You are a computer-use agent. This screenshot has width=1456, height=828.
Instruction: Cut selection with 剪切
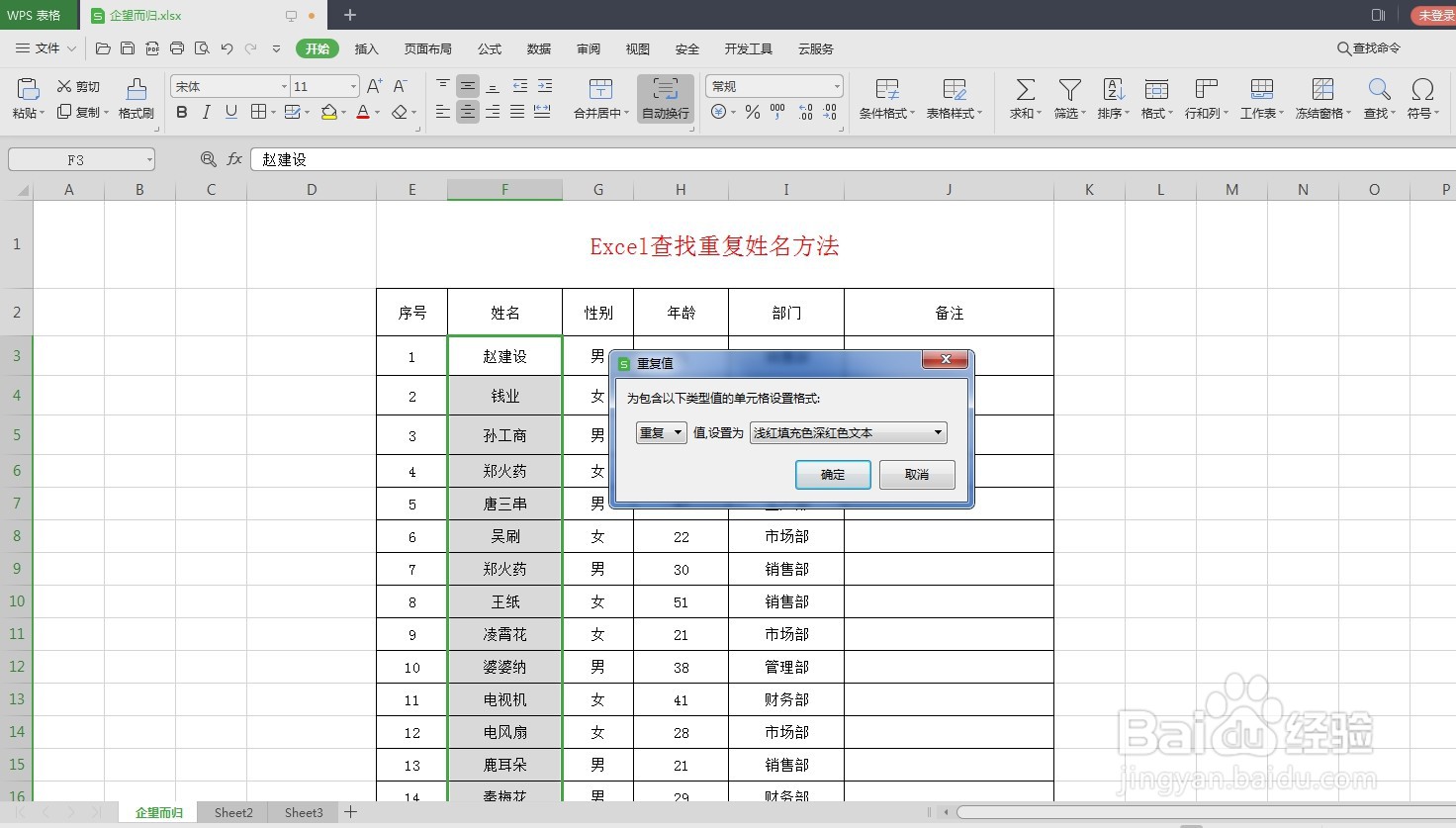tap(79, 87)
